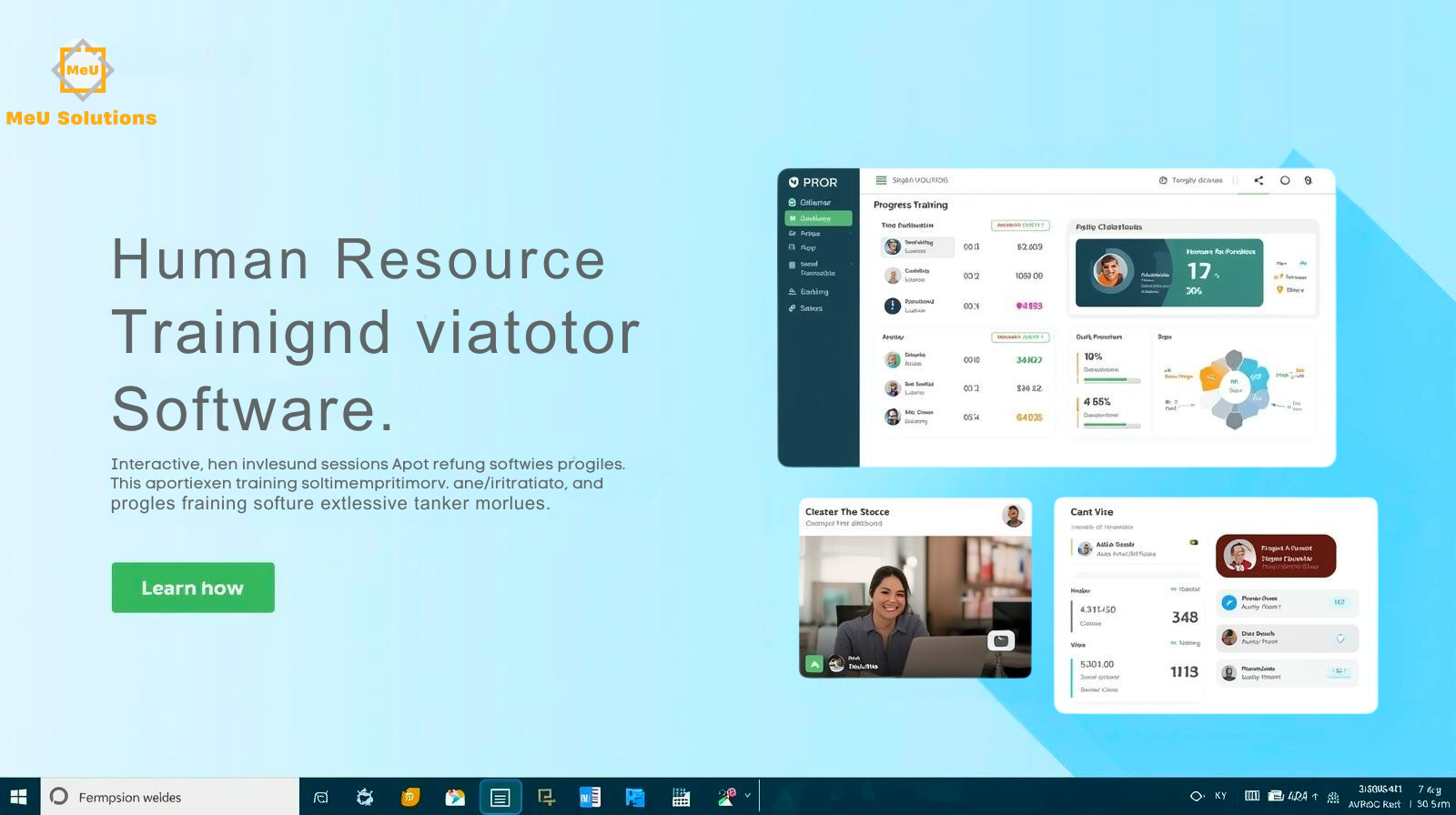Click the share icon in dashboard header
The width and height of the screenshot is (1456, 815).
pyautogui.click(x=1259, y=180)
